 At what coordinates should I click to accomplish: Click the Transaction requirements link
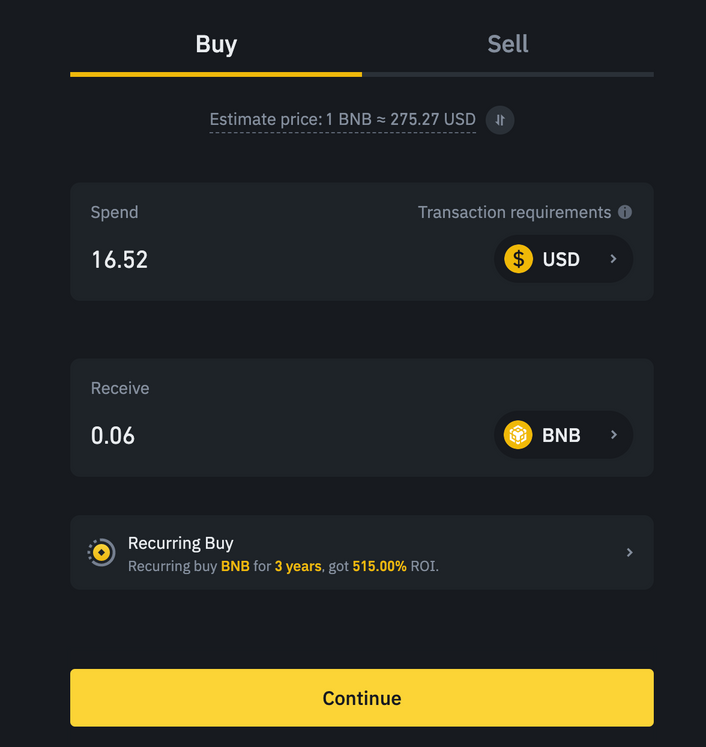514,212
